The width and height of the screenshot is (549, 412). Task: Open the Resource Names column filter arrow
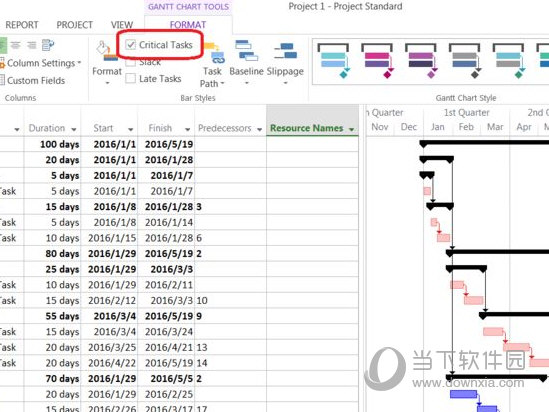pyautogui.click(x=352, y=129)
